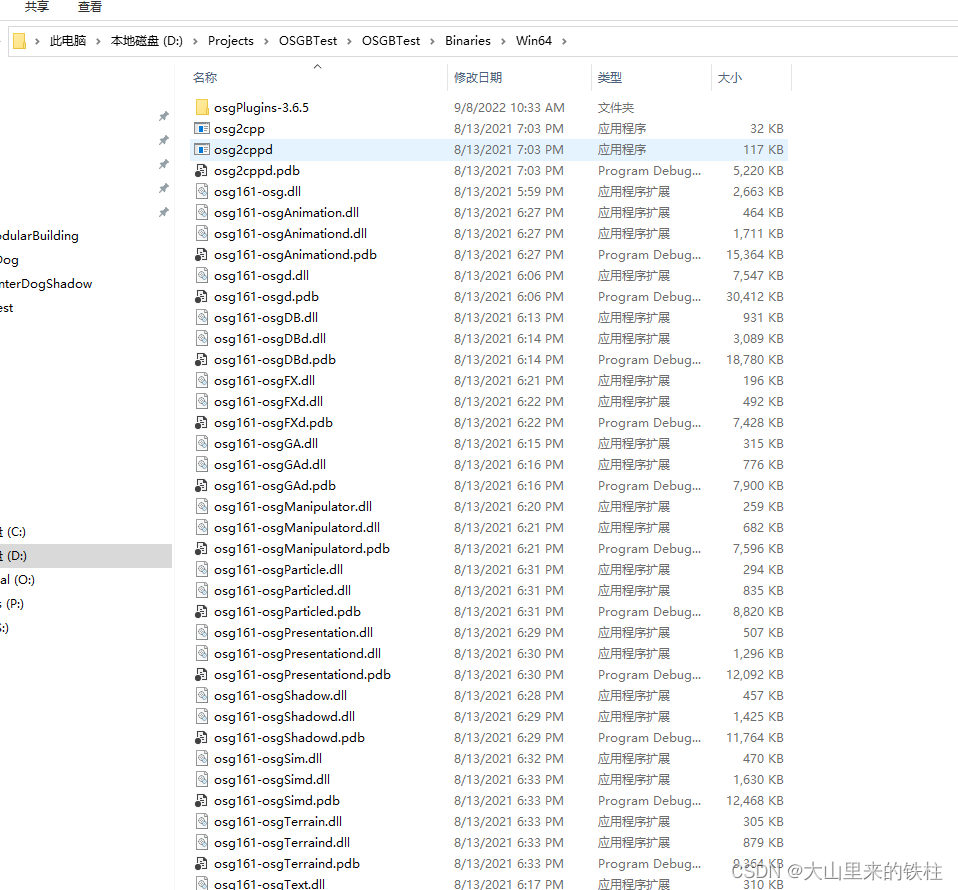The image size is (958, 890).
Task: Switch to the 共享 ribbon tab
Action: 36,7
